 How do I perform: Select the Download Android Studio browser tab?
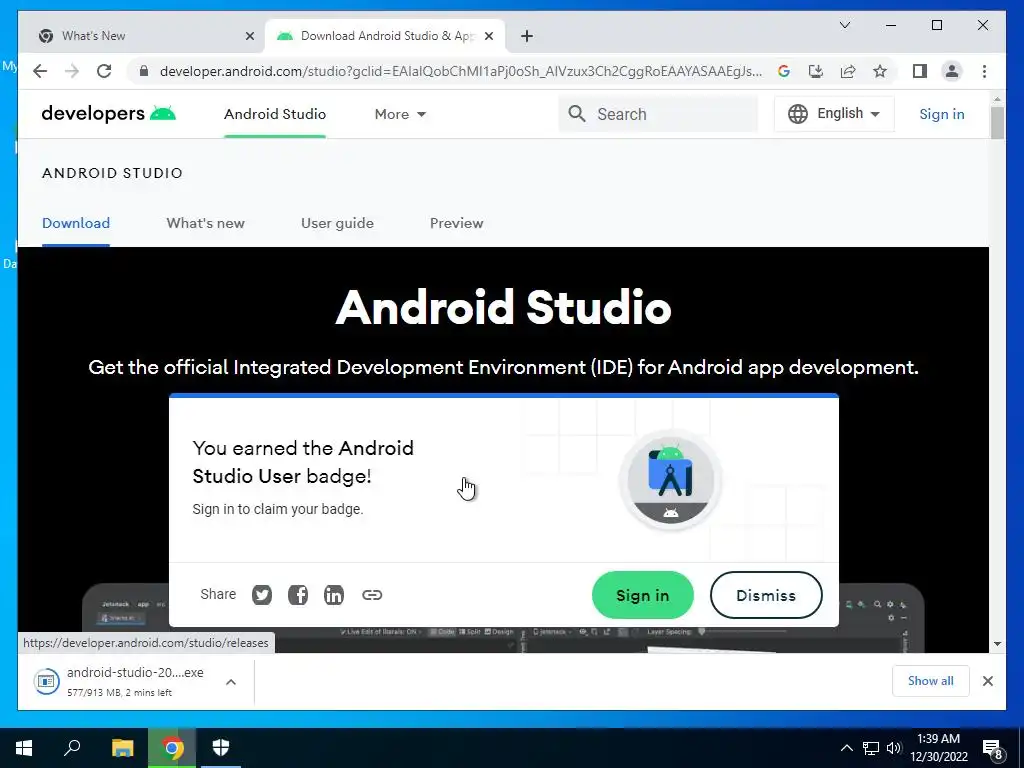[x=385, y=36]
